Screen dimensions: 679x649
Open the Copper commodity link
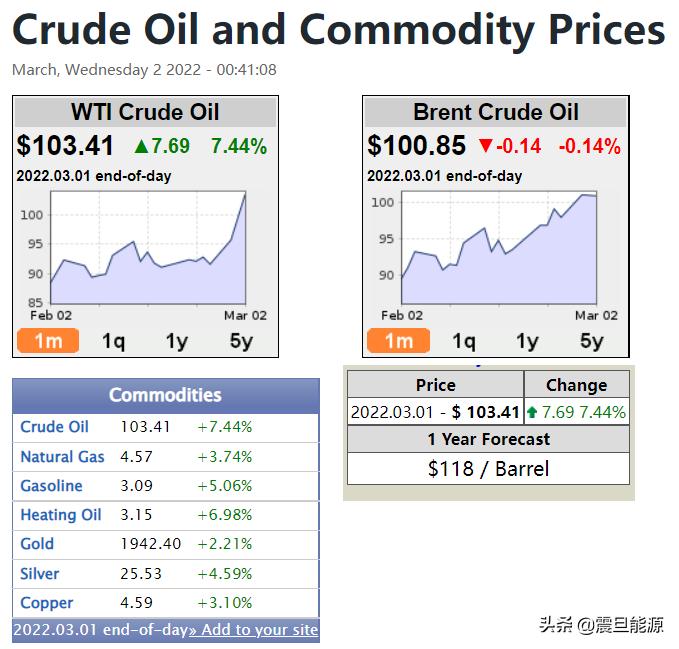[x=47, y=603]
